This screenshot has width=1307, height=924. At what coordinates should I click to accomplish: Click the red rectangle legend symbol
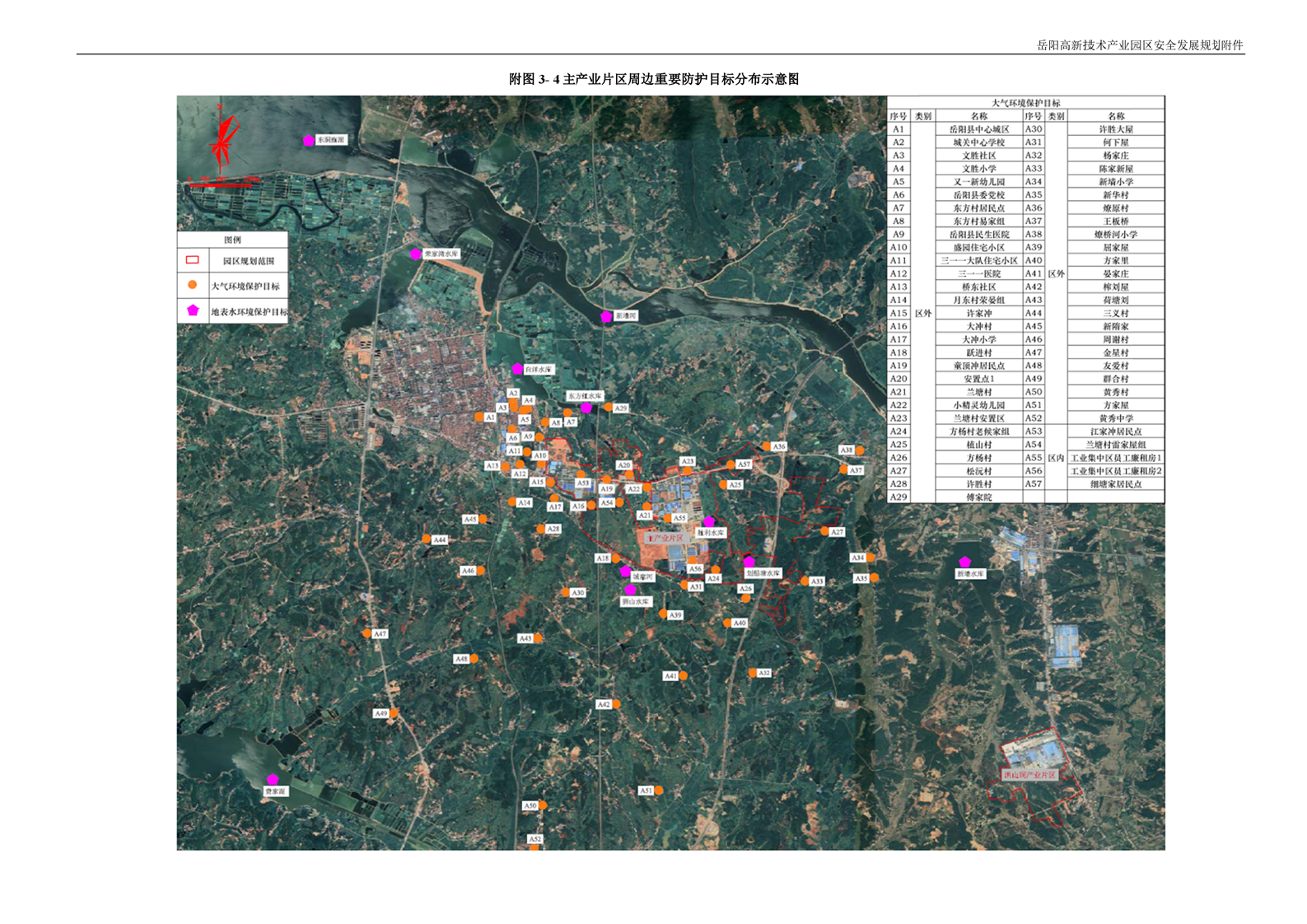coord(192,260)
